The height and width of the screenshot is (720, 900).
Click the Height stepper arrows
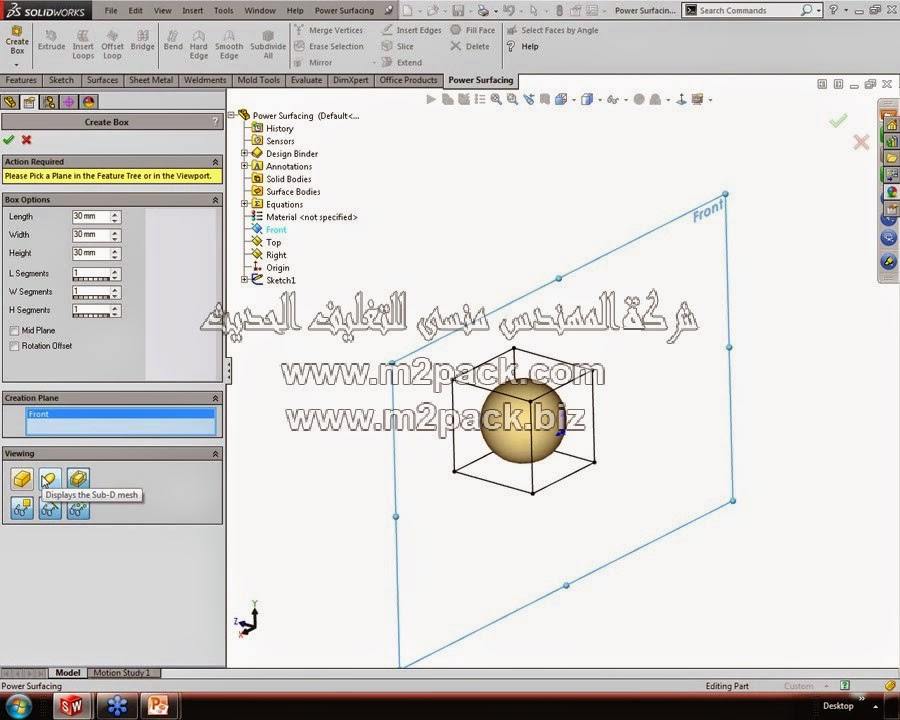coord(115,253)
